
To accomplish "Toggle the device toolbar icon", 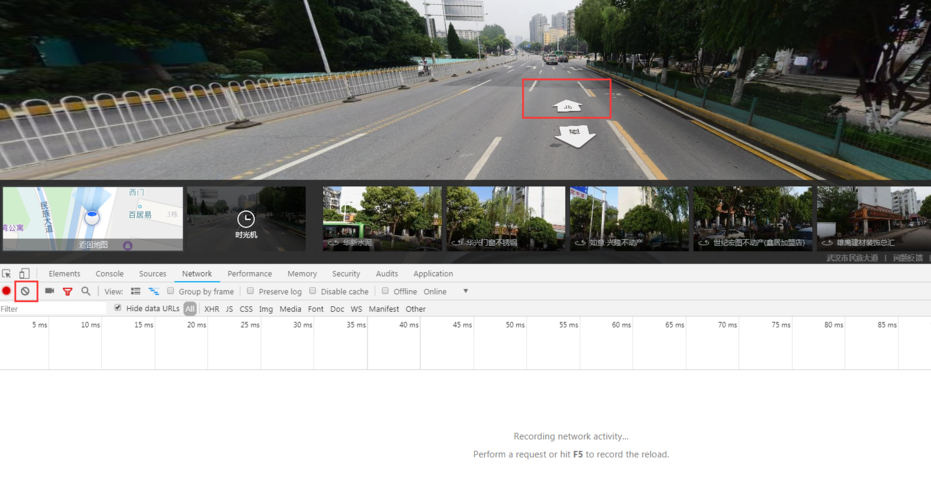I will (24, 274).
